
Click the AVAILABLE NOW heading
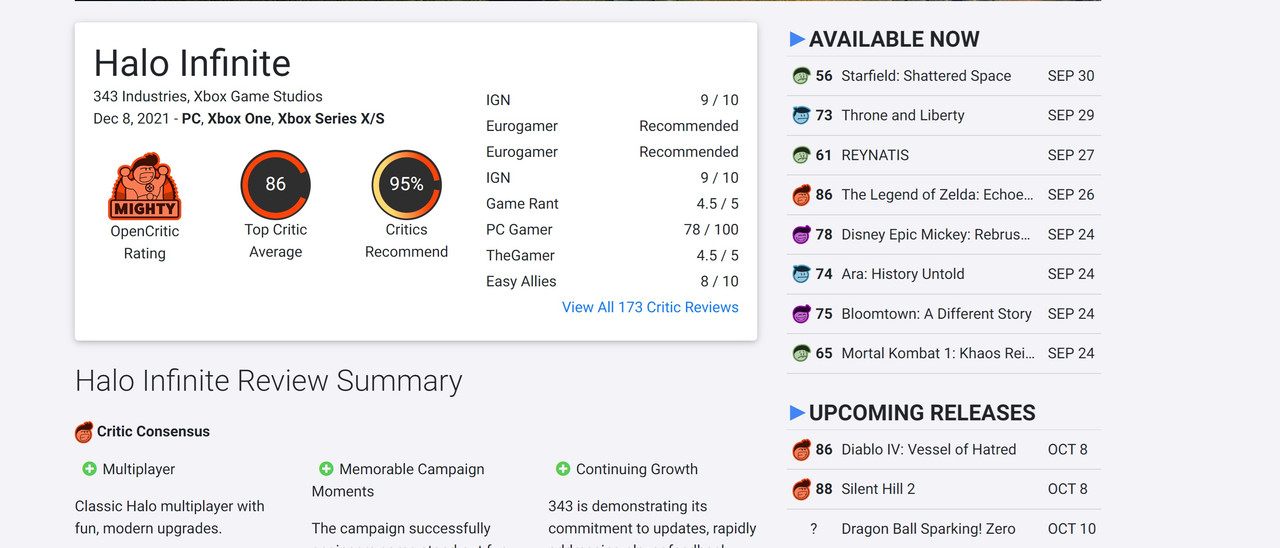click(x=894, y=39)
